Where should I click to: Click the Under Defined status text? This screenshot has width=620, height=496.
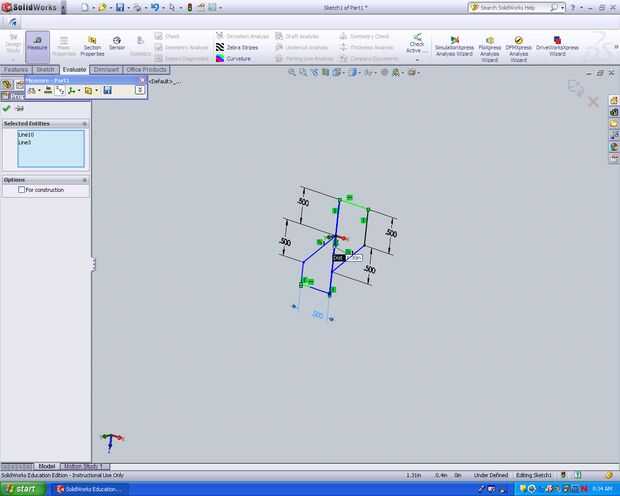(x=490, y=475)
